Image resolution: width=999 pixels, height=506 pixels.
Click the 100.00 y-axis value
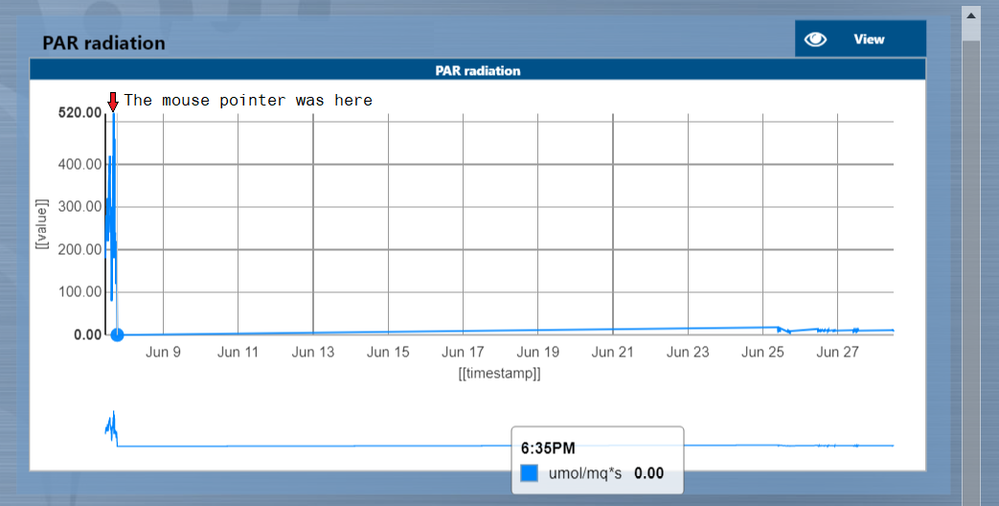(x=80, y=292)
